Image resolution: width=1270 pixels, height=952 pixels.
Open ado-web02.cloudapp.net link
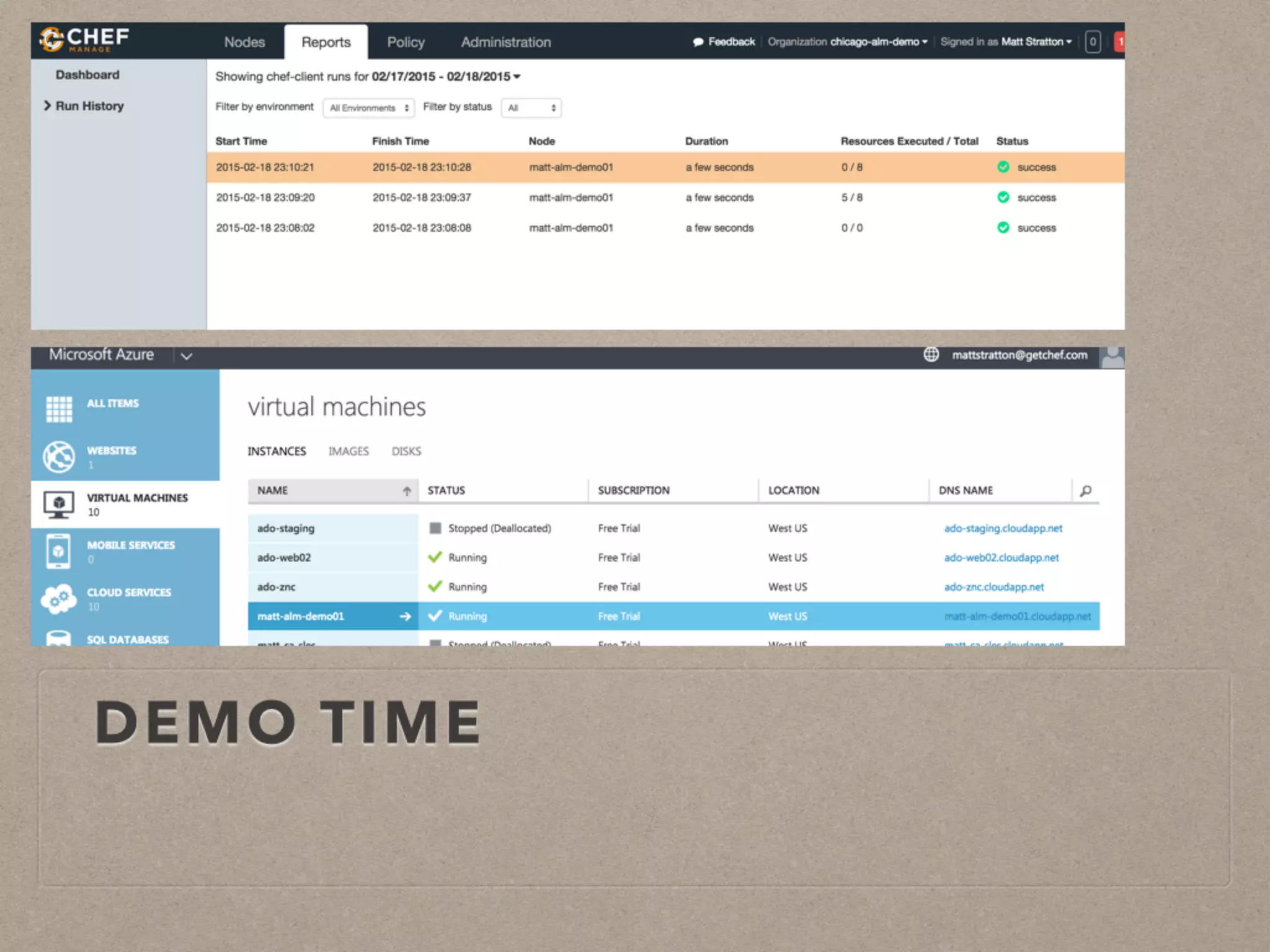pyautogui.click(x=1001, y=557)
